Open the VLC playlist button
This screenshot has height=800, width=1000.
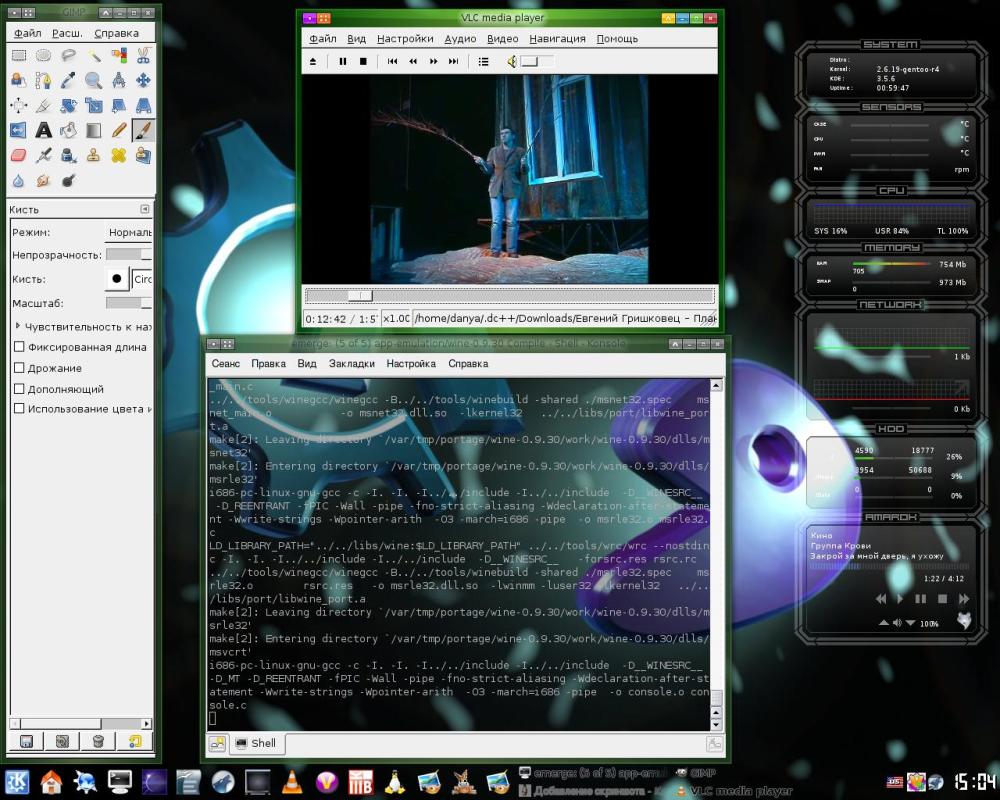pyautogui.click(x=483, y=61)
